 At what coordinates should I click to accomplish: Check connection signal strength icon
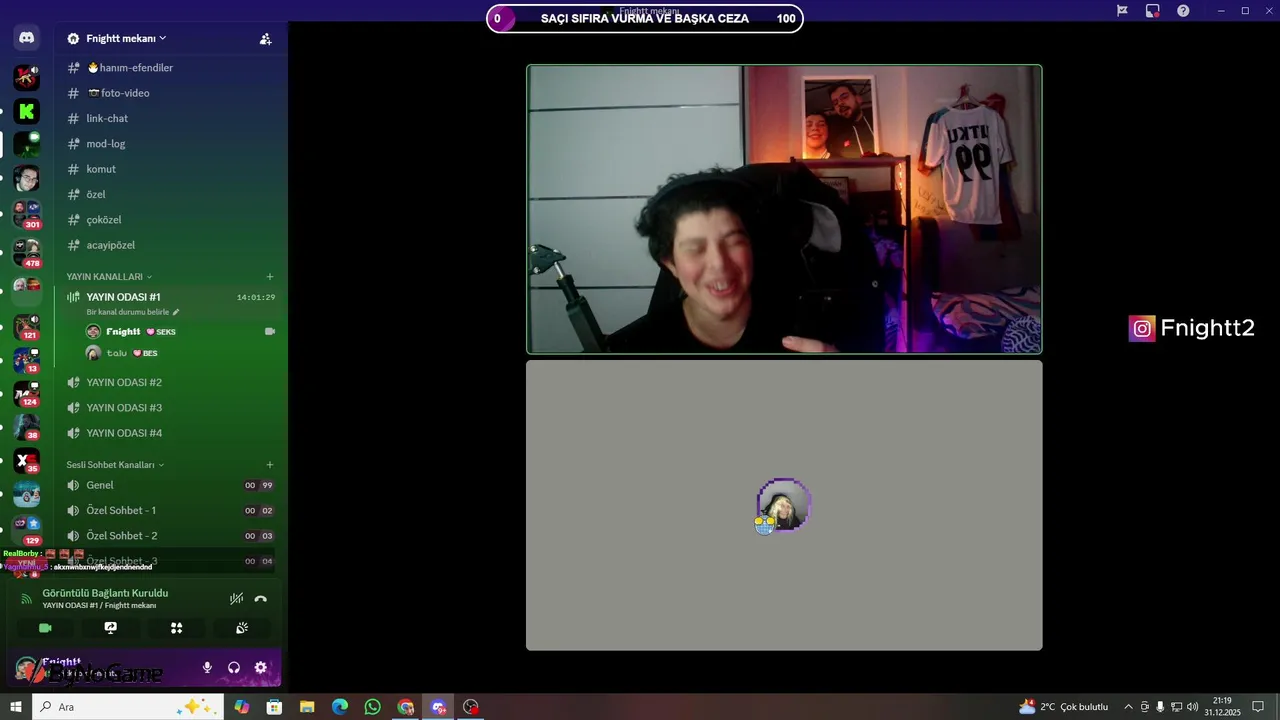[x=27, y=599]
